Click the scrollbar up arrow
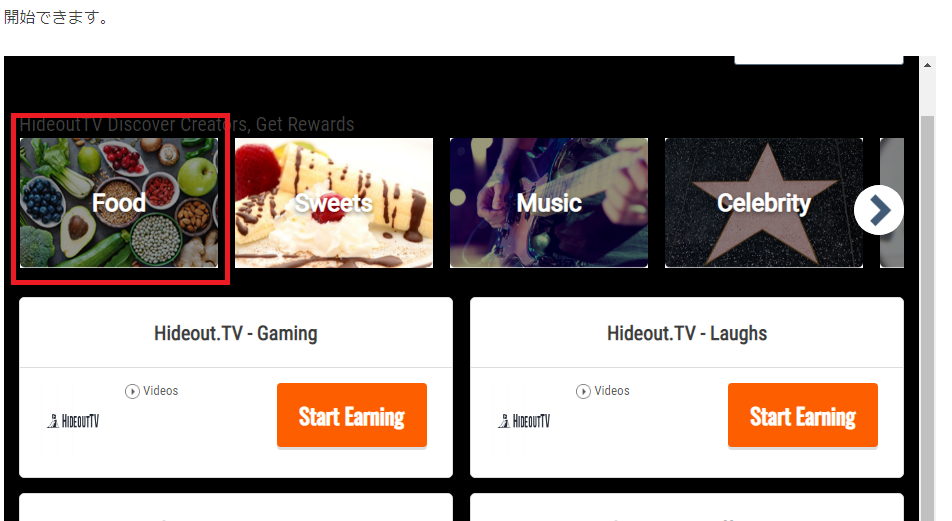 [x=927, y=64]
